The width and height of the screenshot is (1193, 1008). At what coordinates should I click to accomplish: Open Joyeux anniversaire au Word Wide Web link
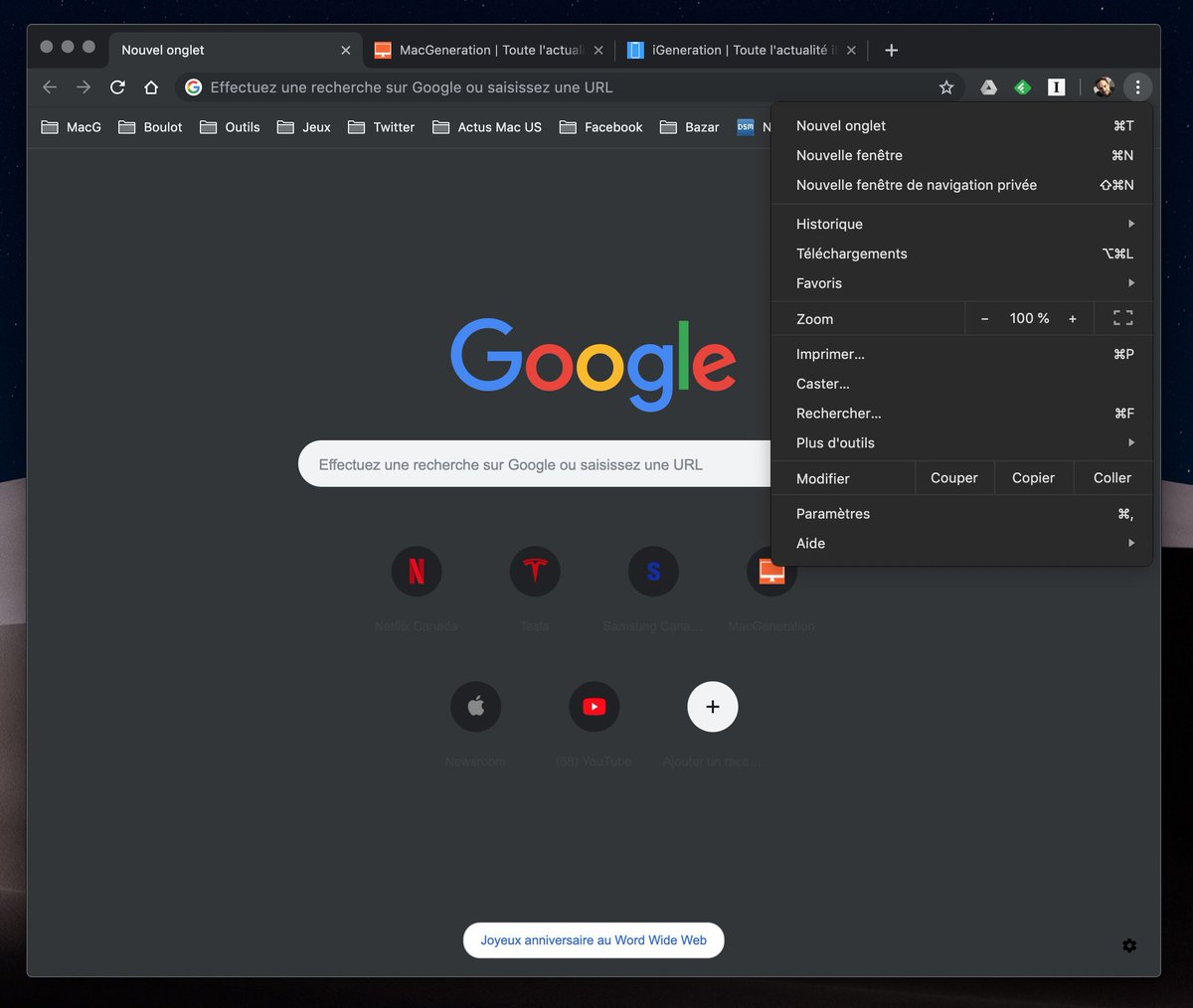pos(594,940)
